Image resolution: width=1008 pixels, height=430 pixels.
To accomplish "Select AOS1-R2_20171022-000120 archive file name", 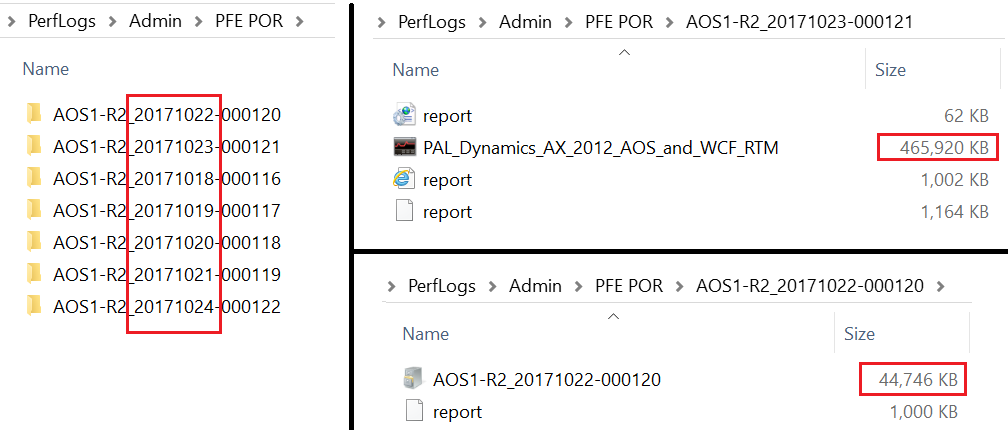I will (x=547, y=380).
